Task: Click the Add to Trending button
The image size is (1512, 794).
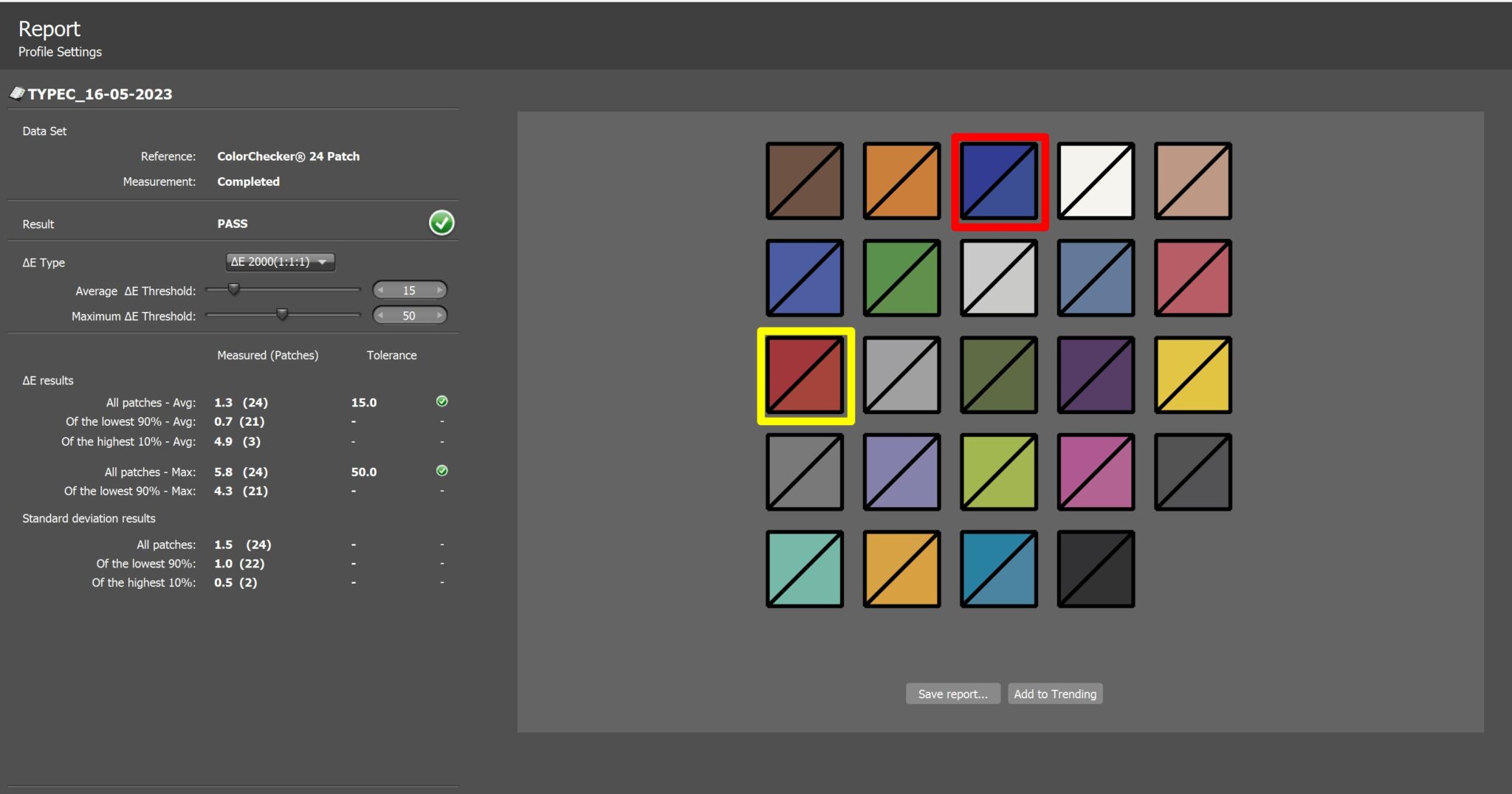Action: coord(1054,694)
